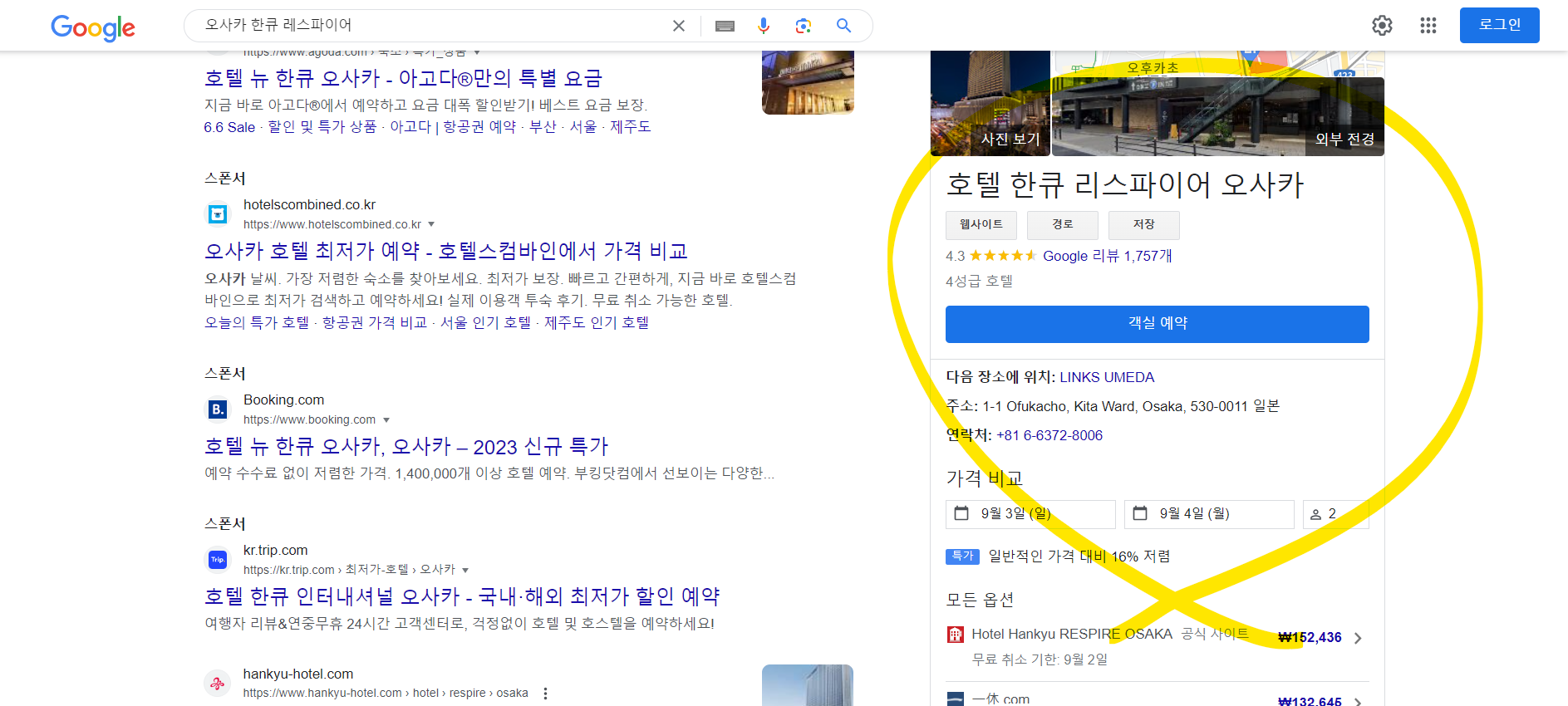
Task: Open check-out date 9월 4일 picker
Action: coord(1209,514)
